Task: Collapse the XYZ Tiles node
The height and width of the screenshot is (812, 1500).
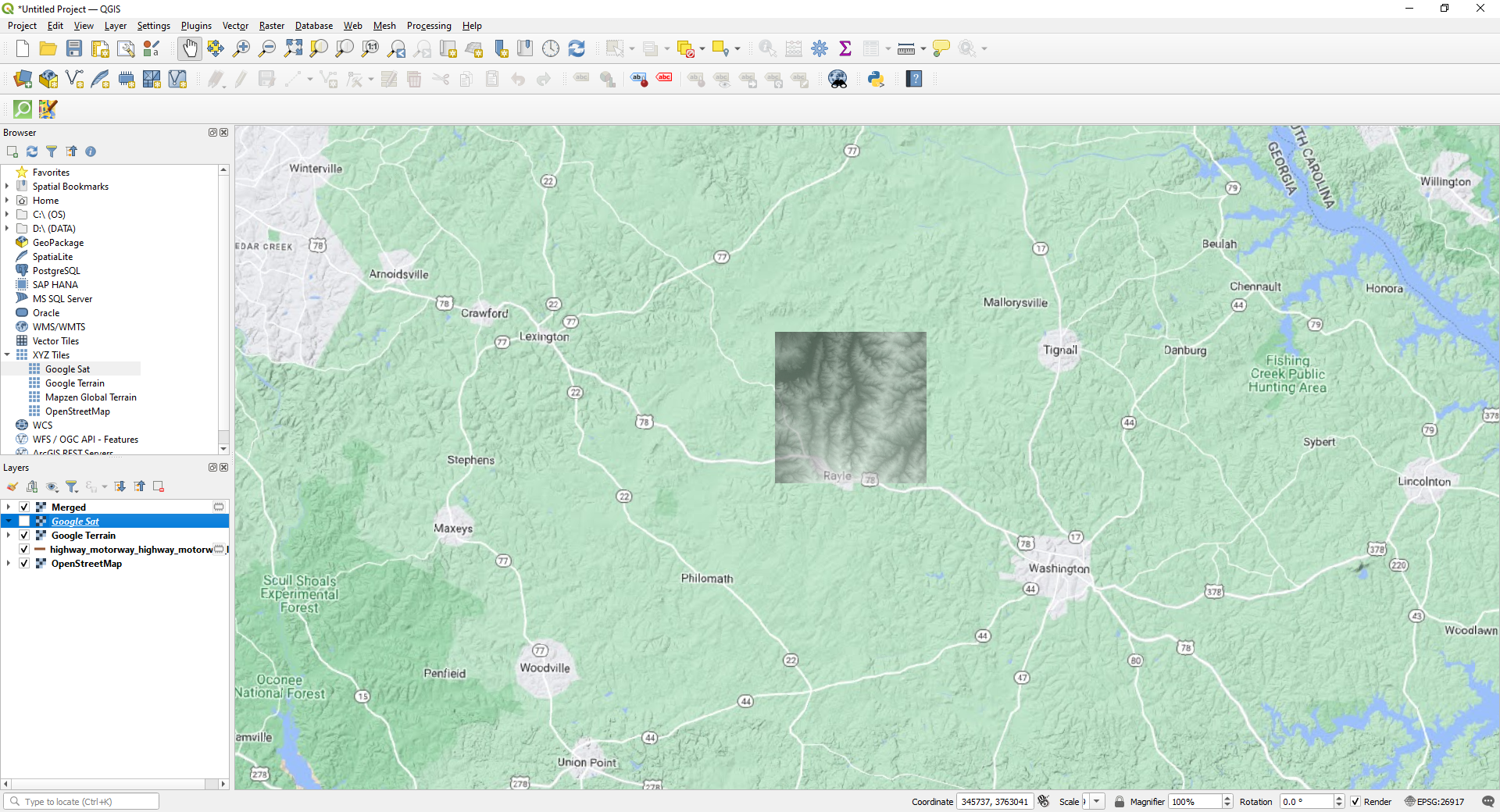Action: point(7,355)
